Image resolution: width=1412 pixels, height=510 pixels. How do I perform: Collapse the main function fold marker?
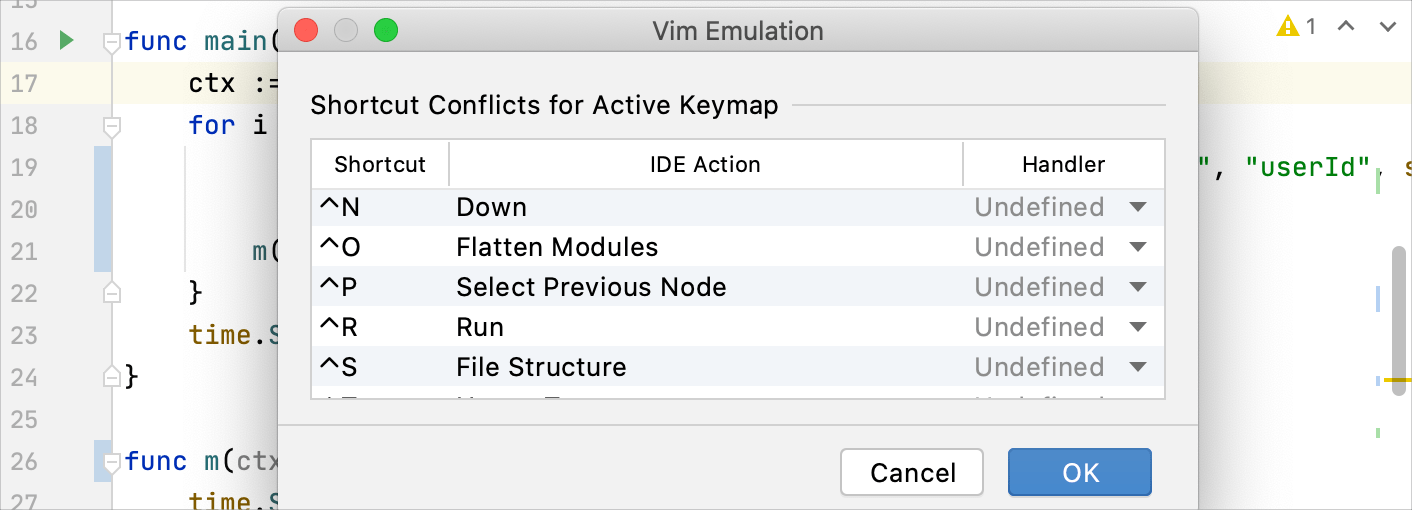pos(112,42)
